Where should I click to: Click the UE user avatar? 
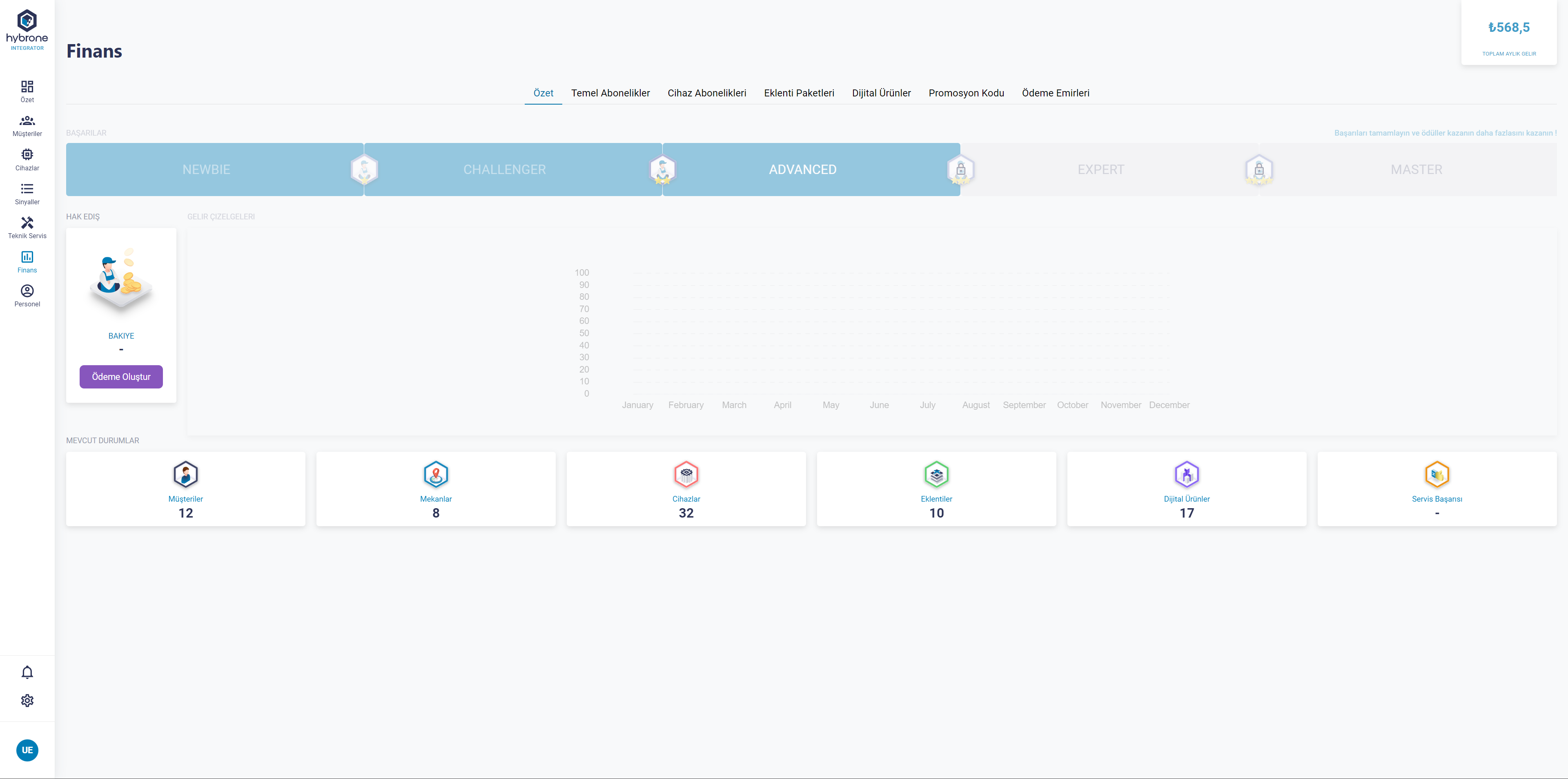27,750
